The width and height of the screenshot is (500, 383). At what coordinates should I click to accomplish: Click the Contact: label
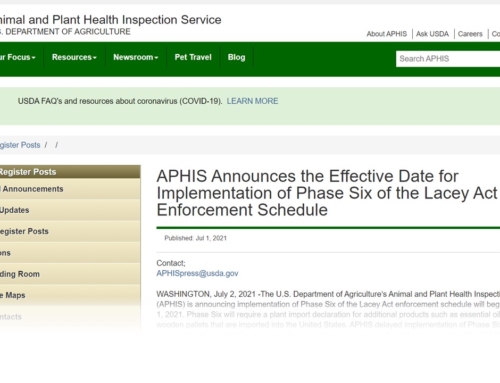171,263
